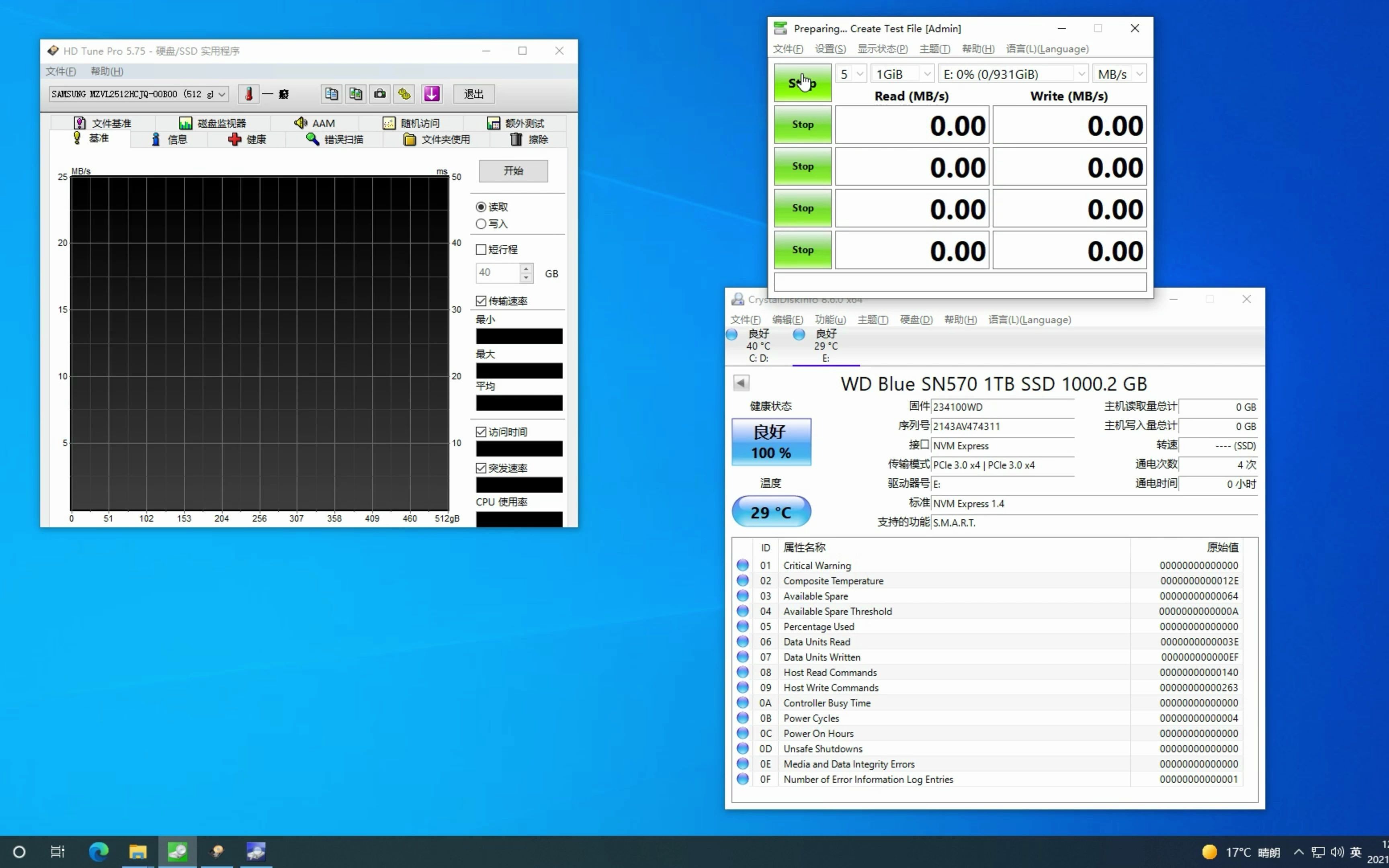Viewport: 1389px width, 868px height.
Task: Switch to the 健康 health tab
Action: click(x=247, y=139)
